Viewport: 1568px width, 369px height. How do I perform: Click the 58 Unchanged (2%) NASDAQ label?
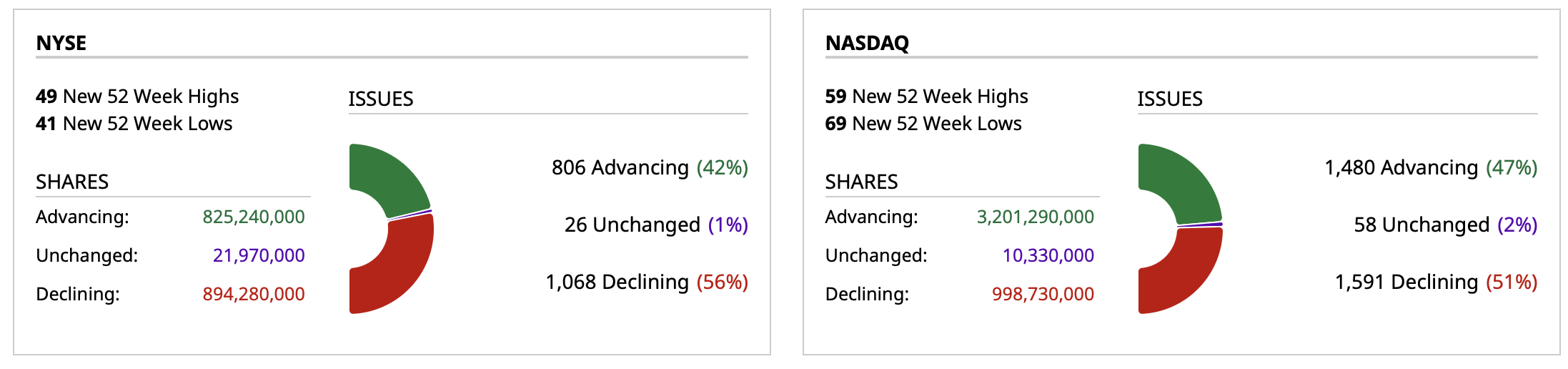pos(1445,225)
